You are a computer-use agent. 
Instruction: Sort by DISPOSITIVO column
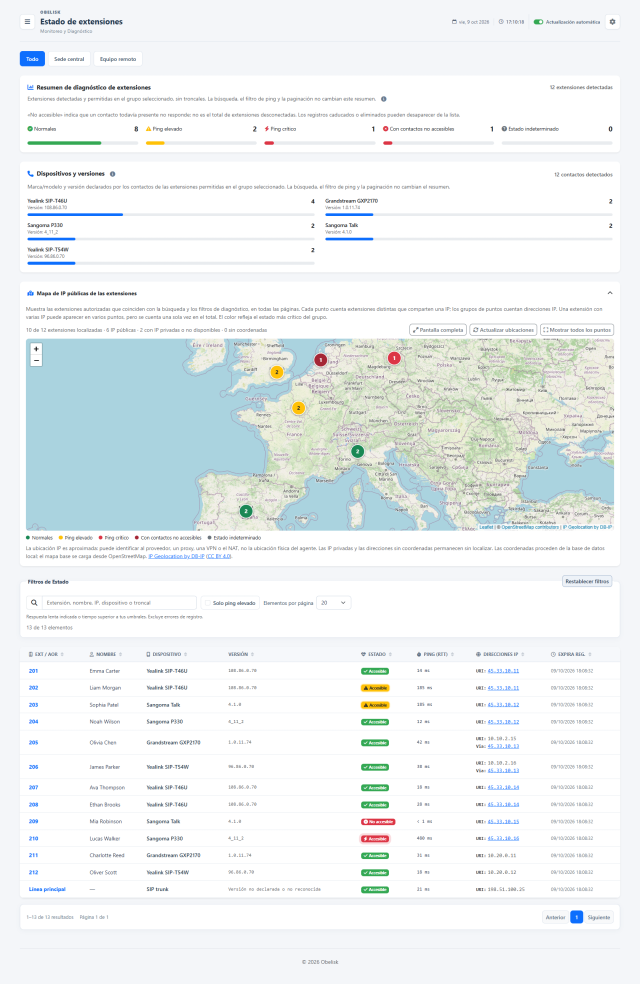[167, 655]
